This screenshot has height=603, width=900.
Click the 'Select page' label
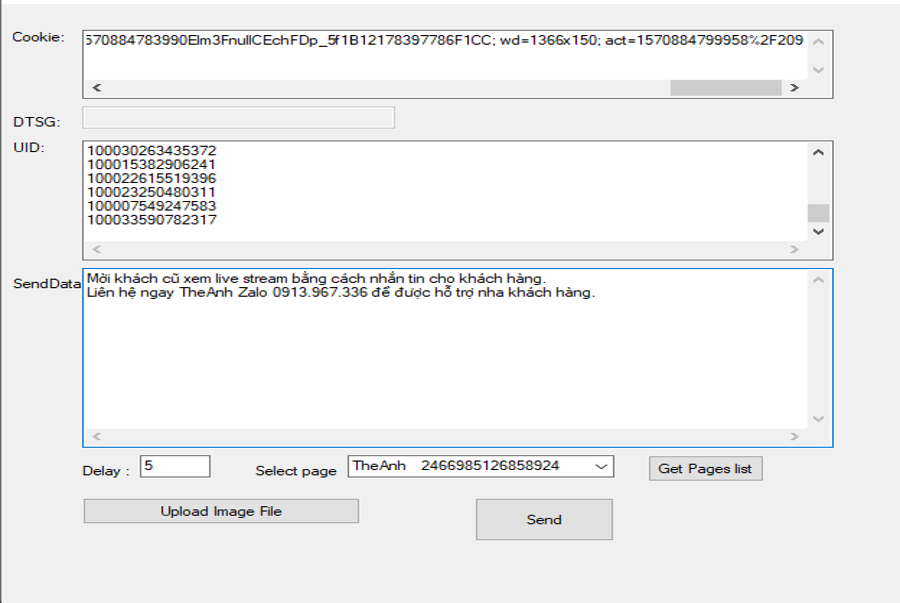(296, 471)
